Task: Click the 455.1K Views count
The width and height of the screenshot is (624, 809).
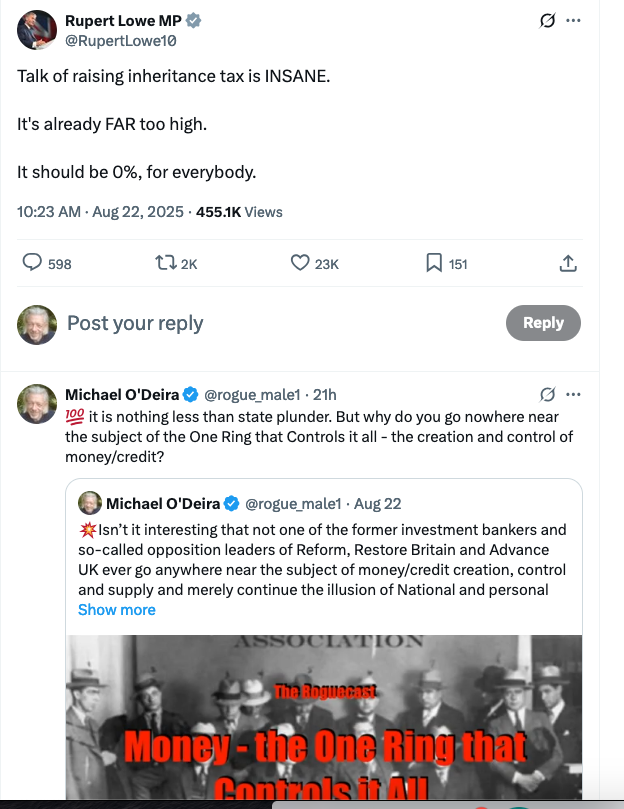Action: tap(239, 212)
